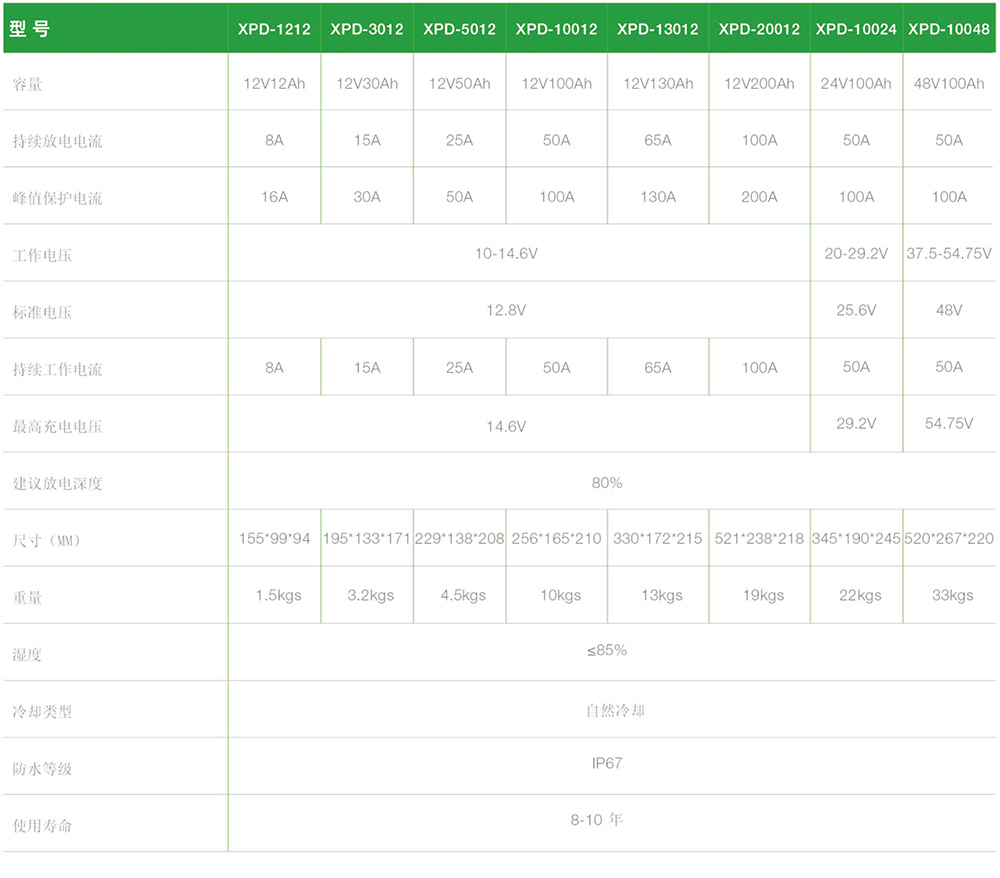Viewport: 1000px width, 878px height.
Task: Click the 48V100Ah capacity value
Action: point(949,83)
